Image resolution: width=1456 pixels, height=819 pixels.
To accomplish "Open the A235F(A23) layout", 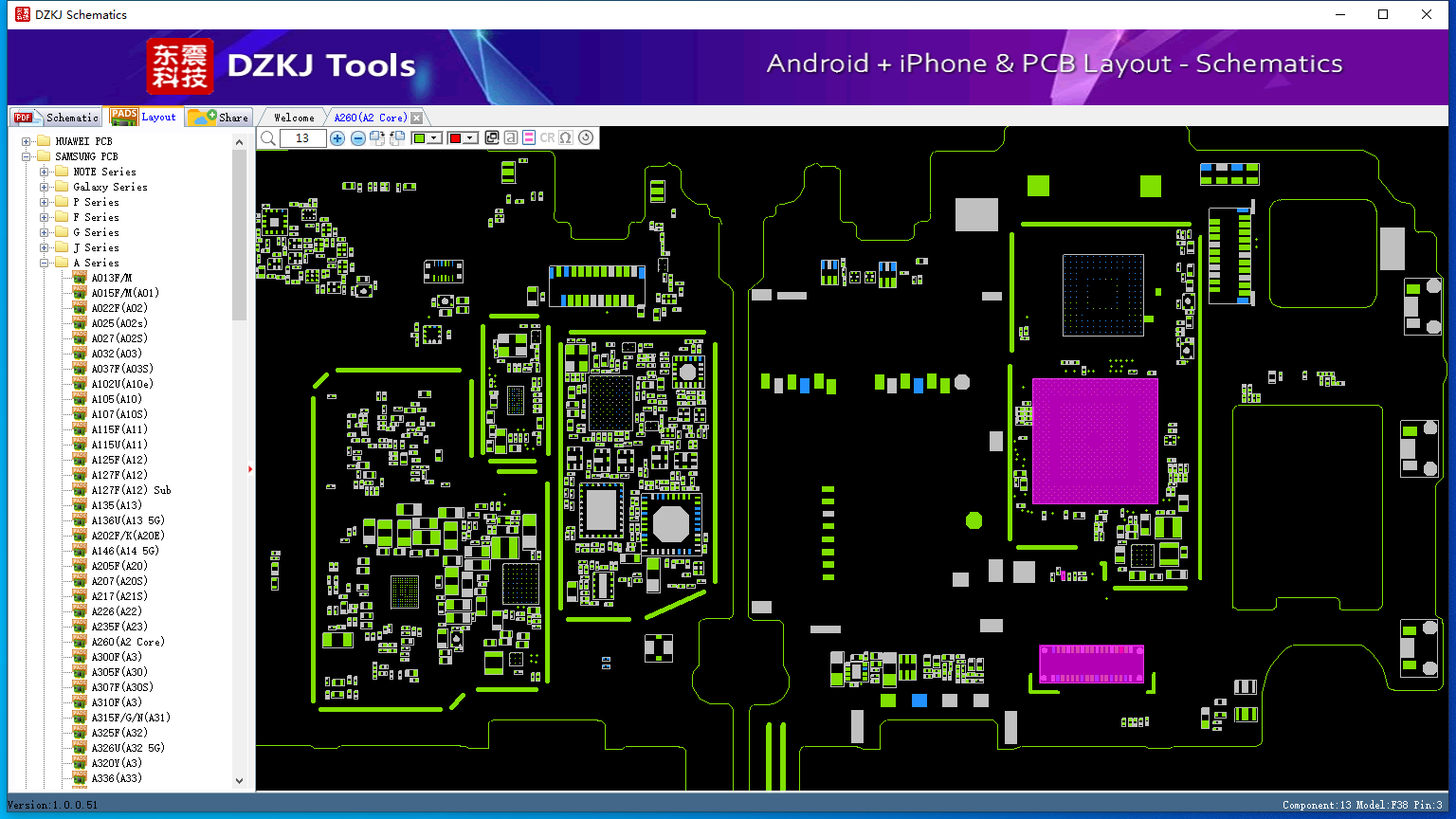I will (119, 627).
